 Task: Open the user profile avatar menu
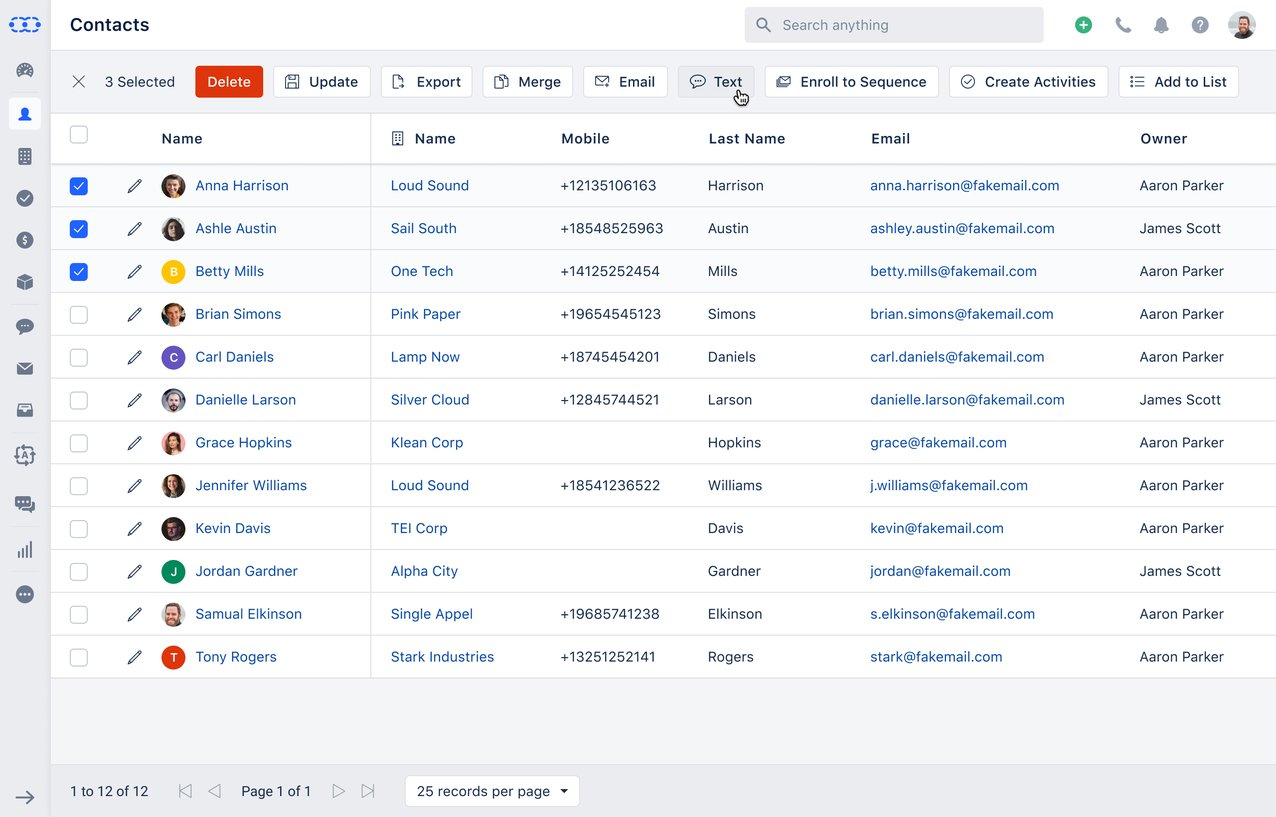[x=1242, y=25]
